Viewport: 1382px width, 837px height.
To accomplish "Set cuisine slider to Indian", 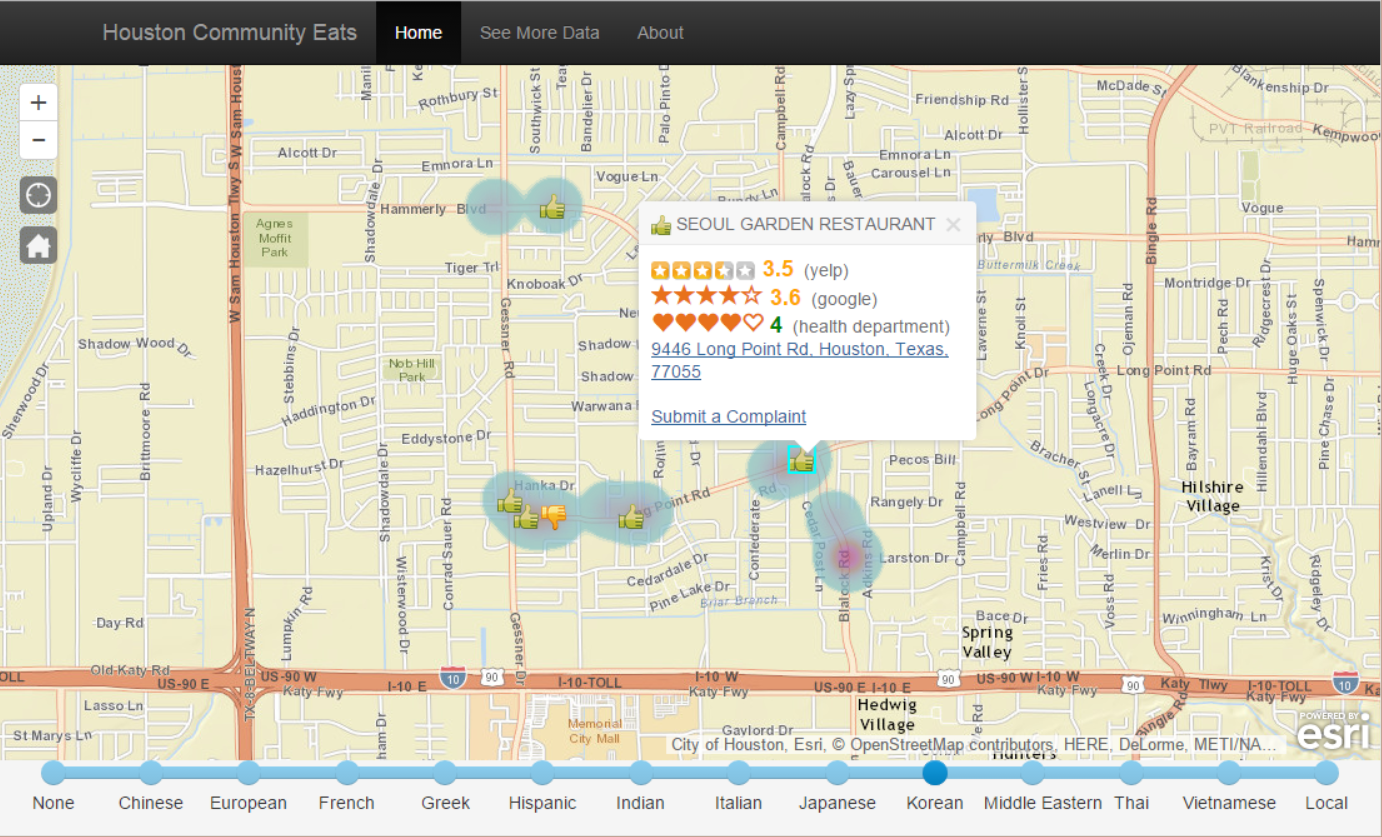I will 641,772.
